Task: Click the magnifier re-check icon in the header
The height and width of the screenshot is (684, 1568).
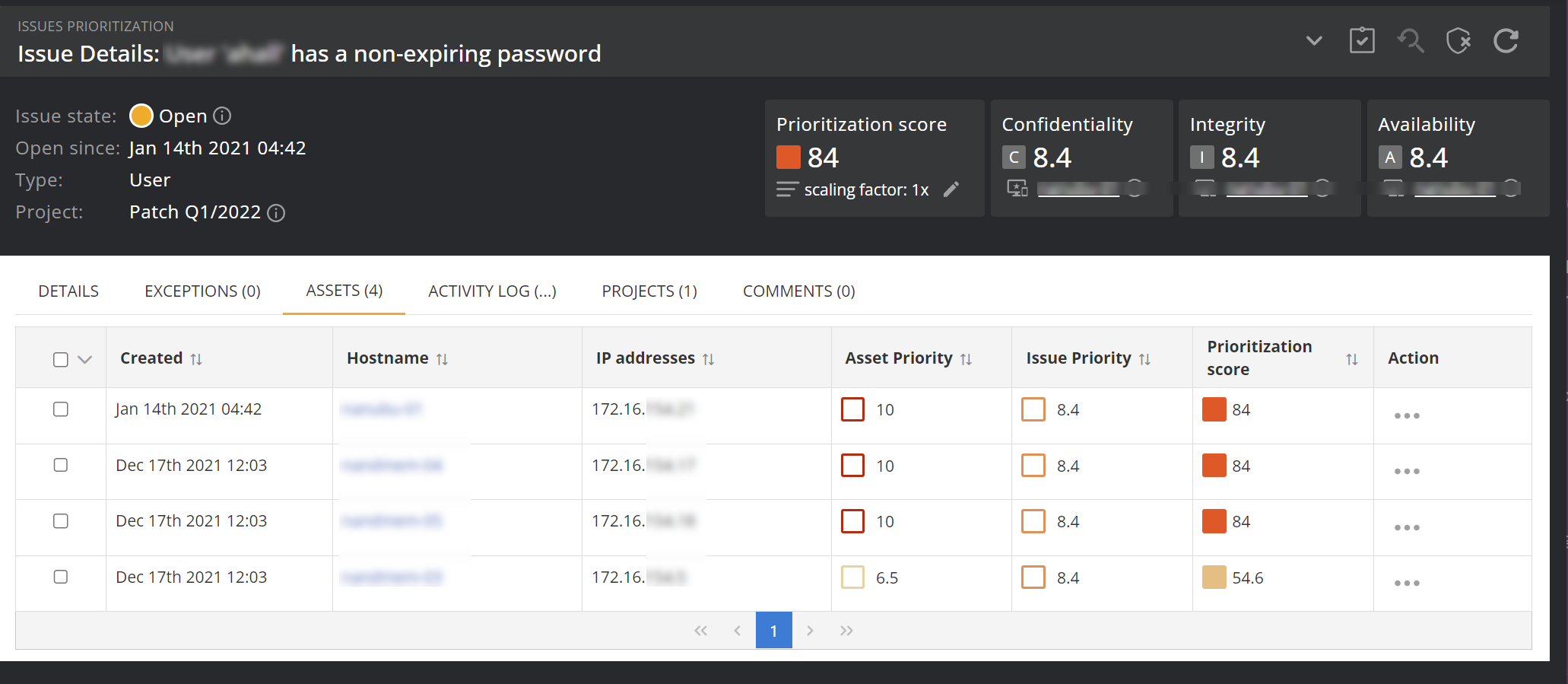Action: 1410,41
